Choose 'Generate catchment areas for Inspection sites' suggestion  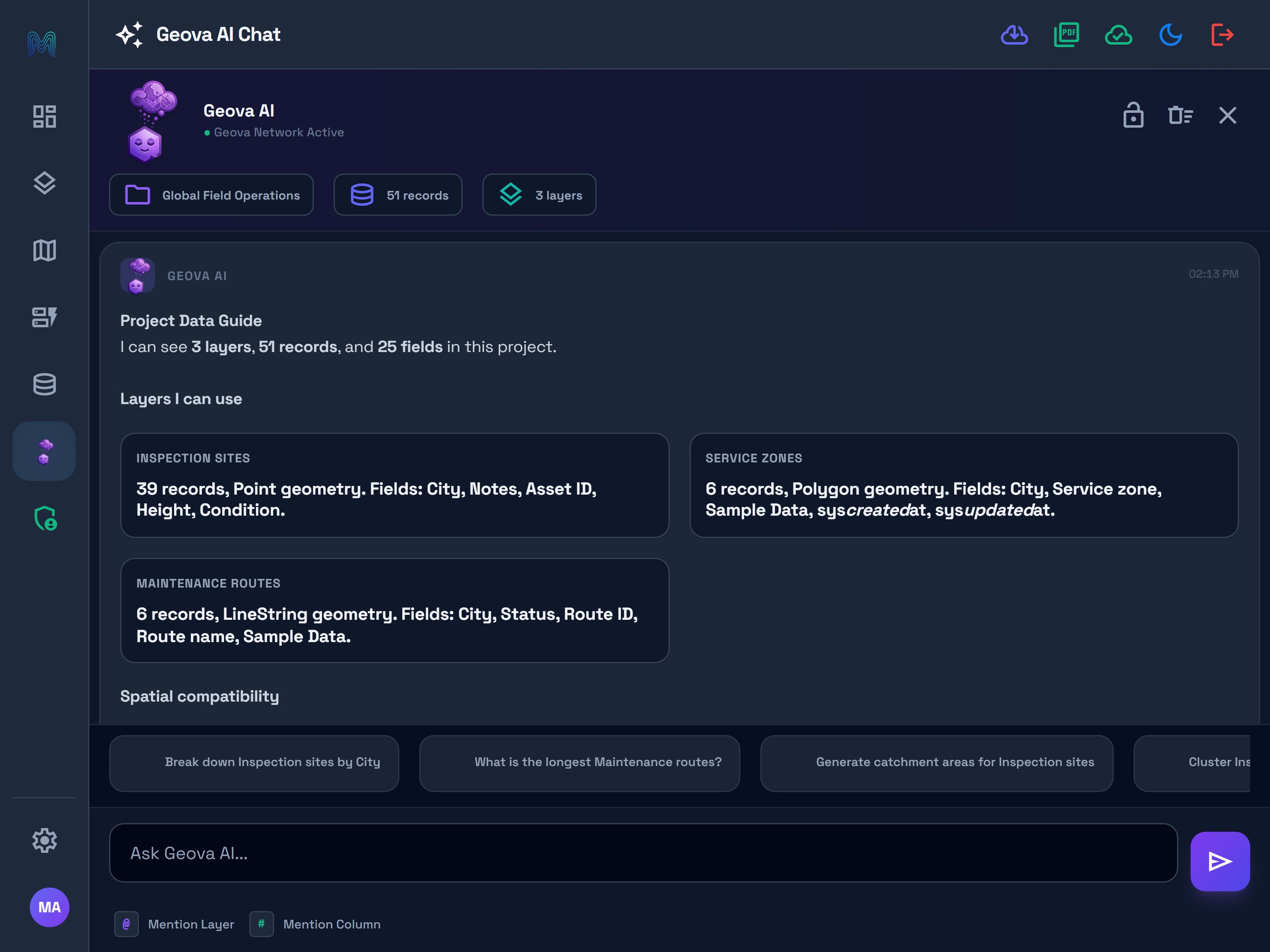(x=937, y=763)
